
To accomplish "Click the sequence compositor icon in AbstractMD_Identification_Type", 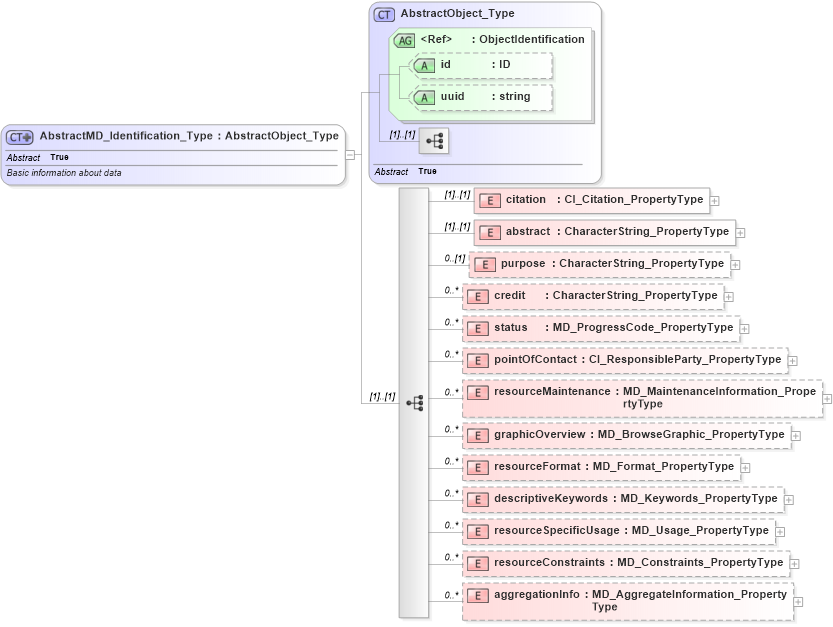I will point(413,402).
